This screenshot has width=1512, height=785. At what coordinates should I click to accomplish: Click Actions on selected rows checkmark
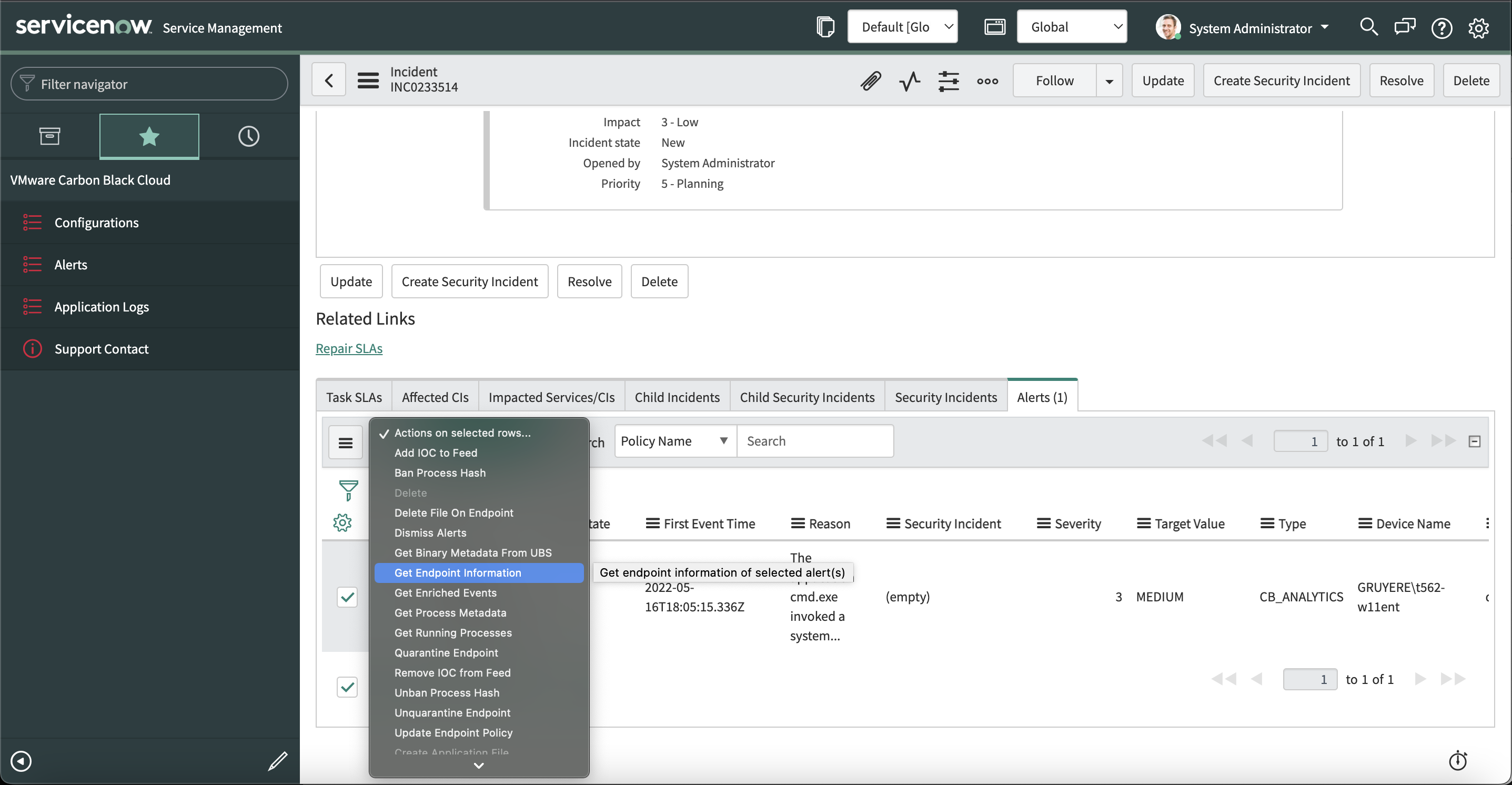385,434
